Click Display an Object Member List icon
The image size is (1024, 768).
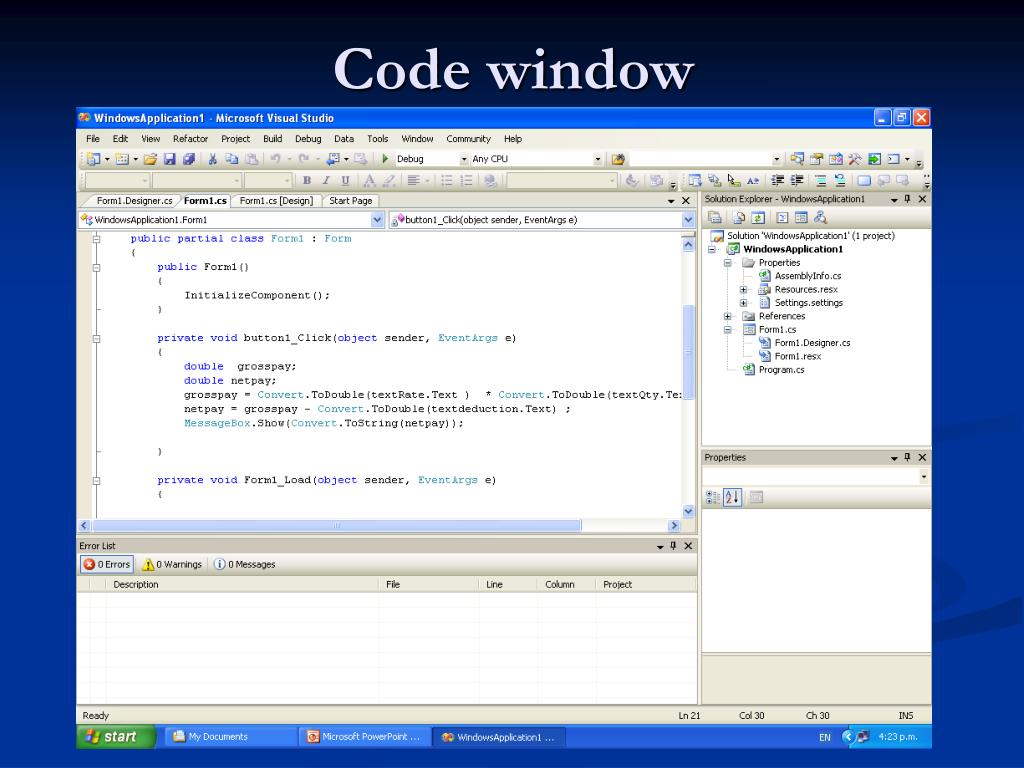tap(695, 180)
